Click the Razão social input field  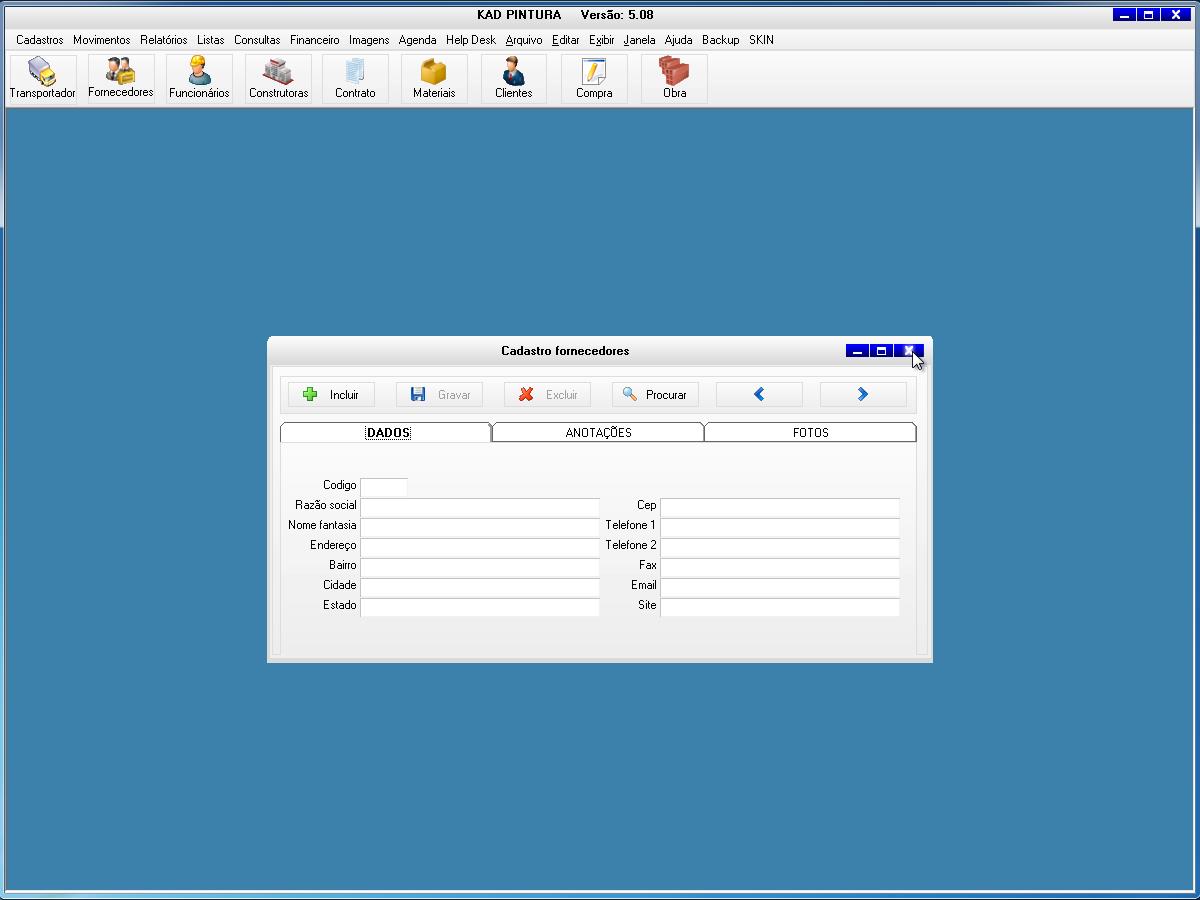click(x=479, y=507)
